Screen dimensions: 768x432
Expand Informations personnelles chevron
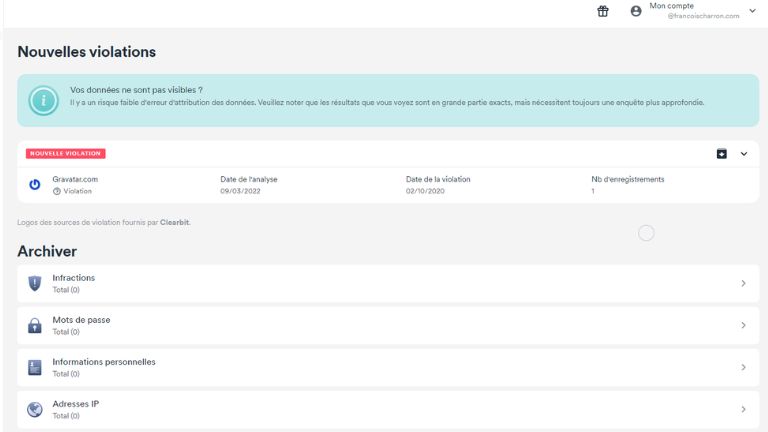click(743, 368)
